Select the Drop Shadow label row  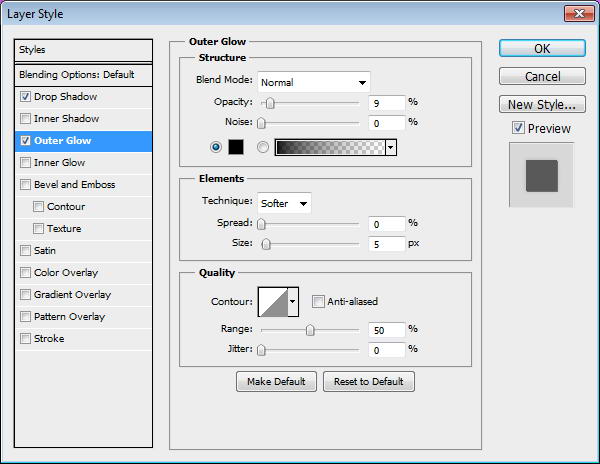pos(83,97)
